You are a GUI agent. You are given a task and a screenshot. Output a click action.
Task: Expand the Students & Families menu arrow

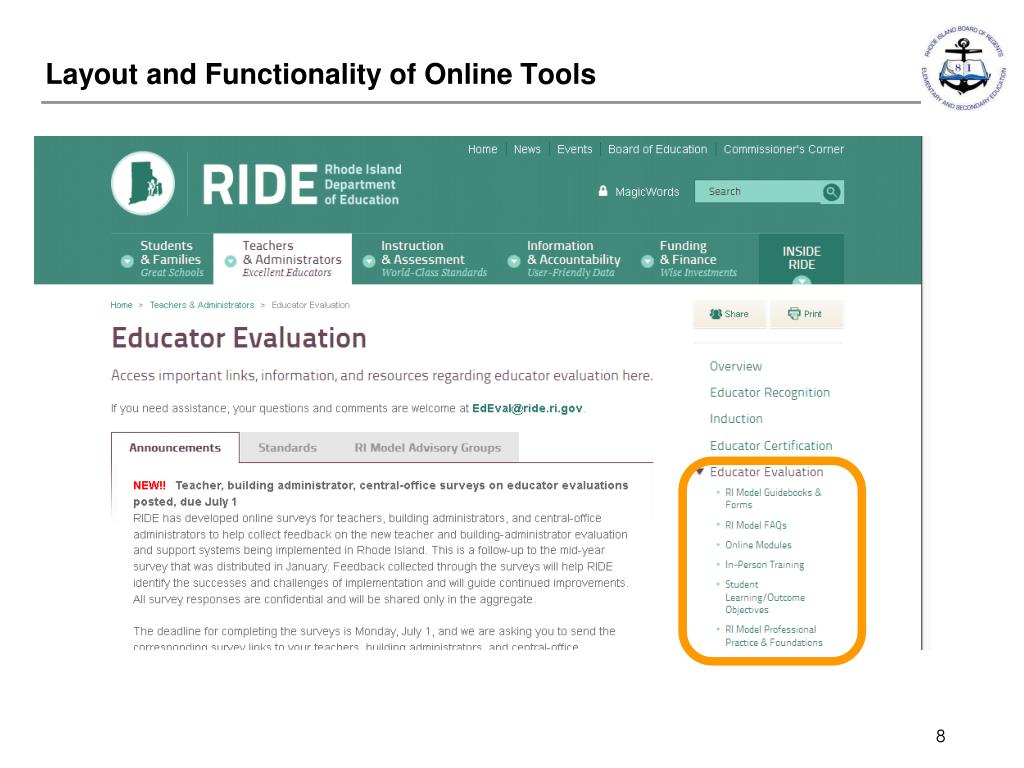click(x=127, y=261)
